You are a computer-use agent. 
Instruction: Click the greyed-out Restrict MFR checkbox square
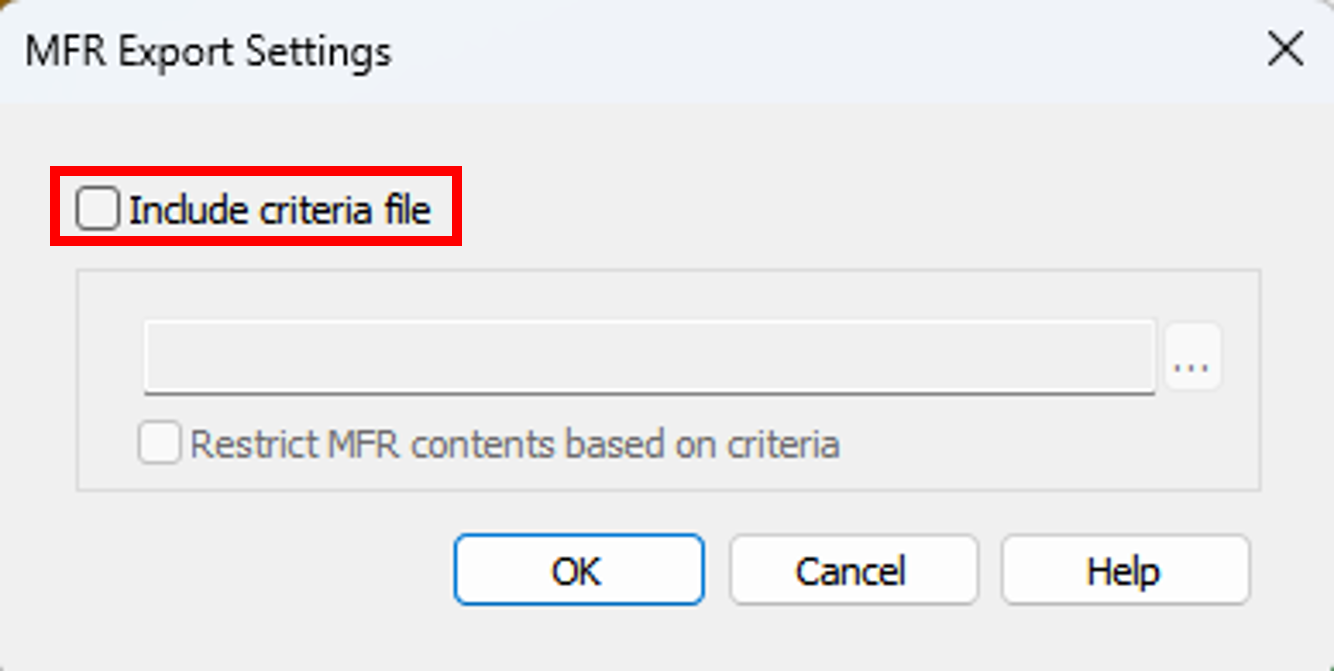pyautogui.click(x=159, y=443)
